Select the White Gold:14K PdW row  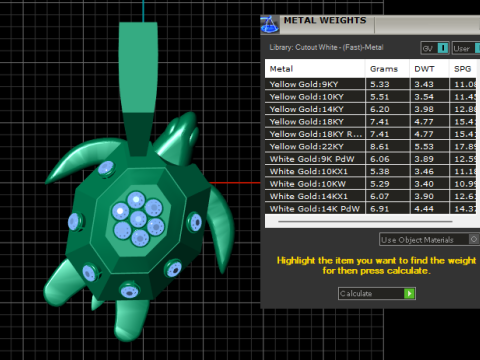[371, 209]
